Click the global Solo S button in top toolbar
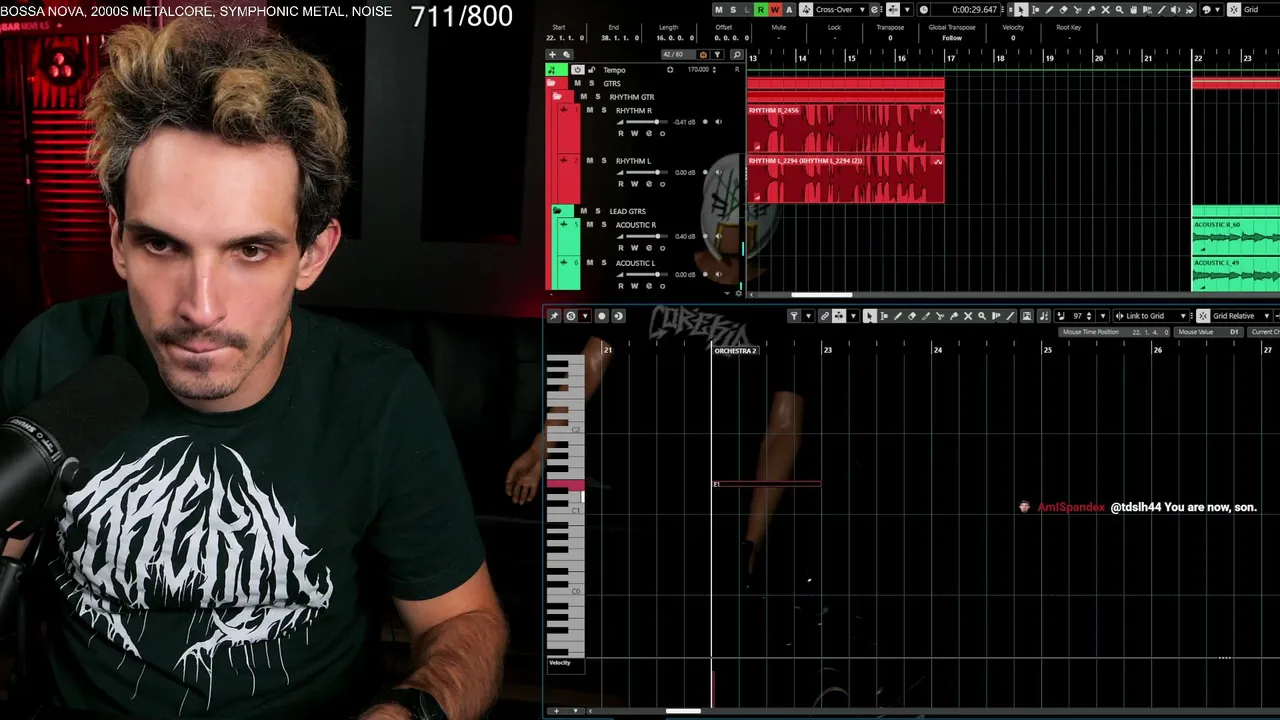This screenshot has width=1280, height=720. [x=732, y=10]
